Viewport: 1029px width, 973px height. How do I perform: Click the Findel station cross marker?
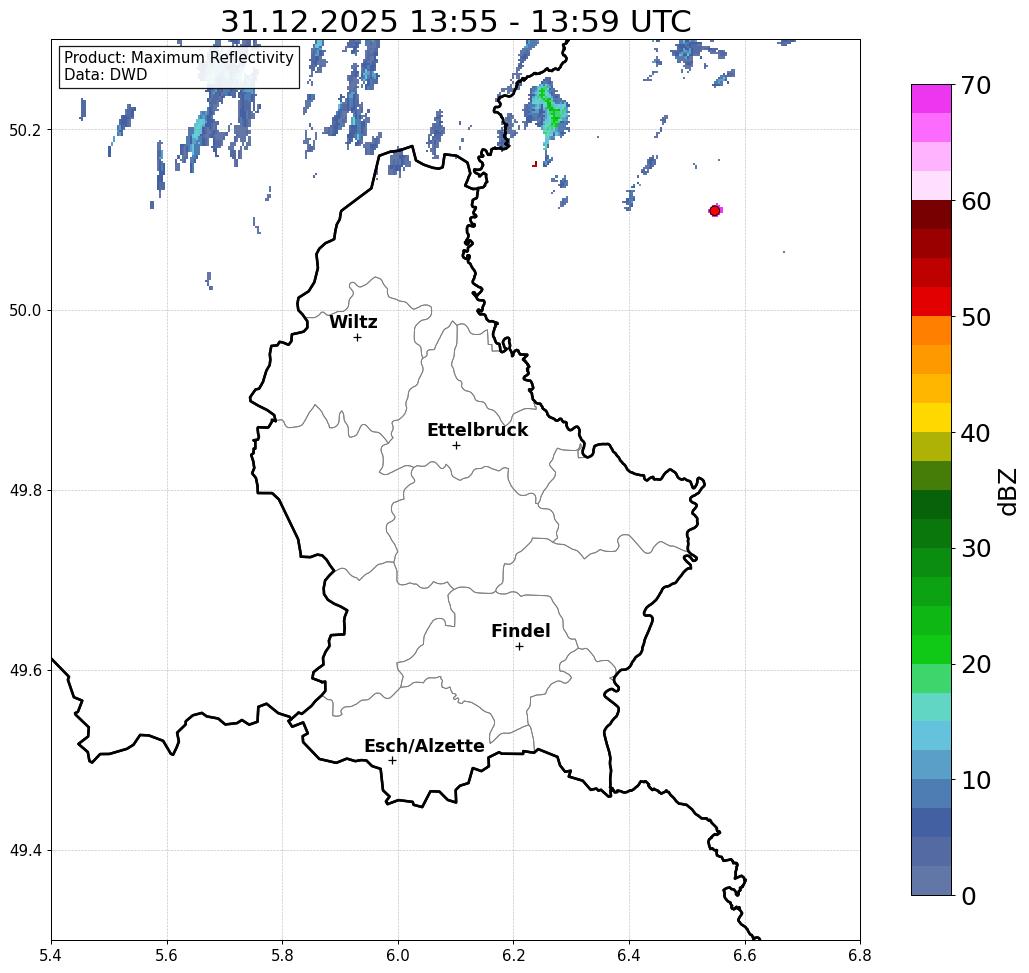[519, 646]
